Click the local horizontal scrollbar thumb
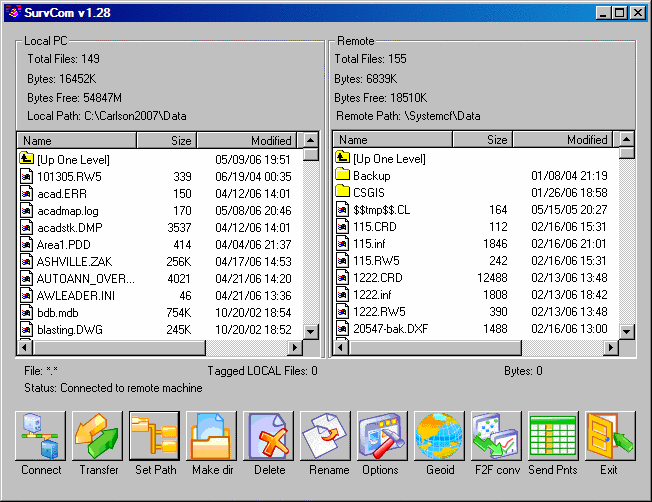The height and width of the screenshot is (502, 652). click(119, 347)
